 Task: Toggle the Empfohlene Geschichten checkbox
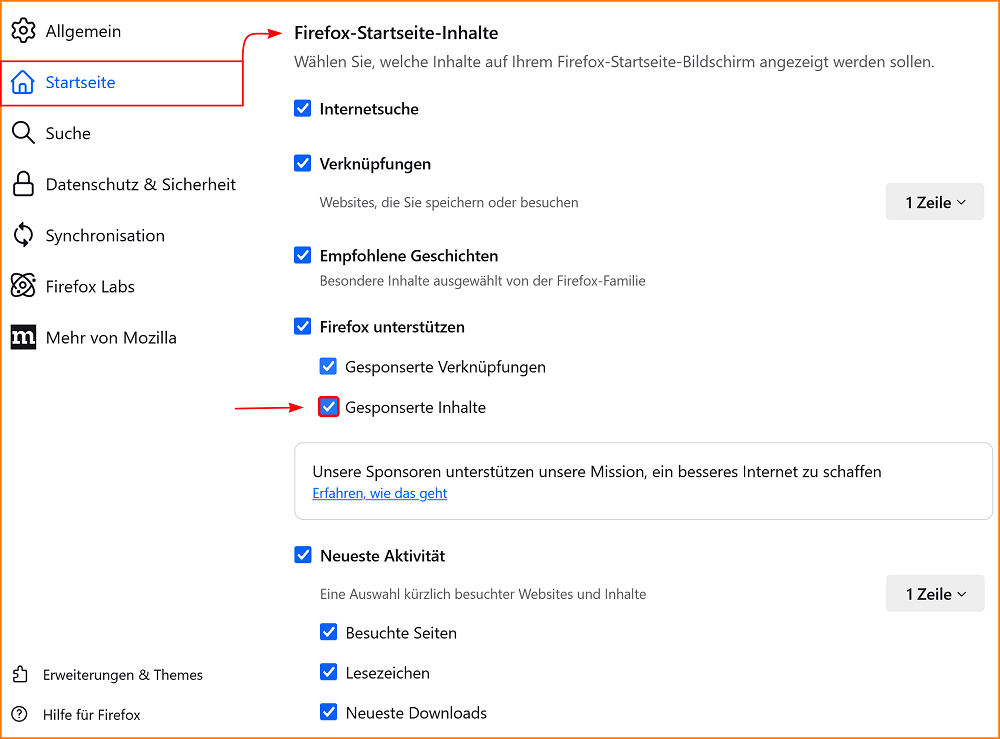click(303, 256)
